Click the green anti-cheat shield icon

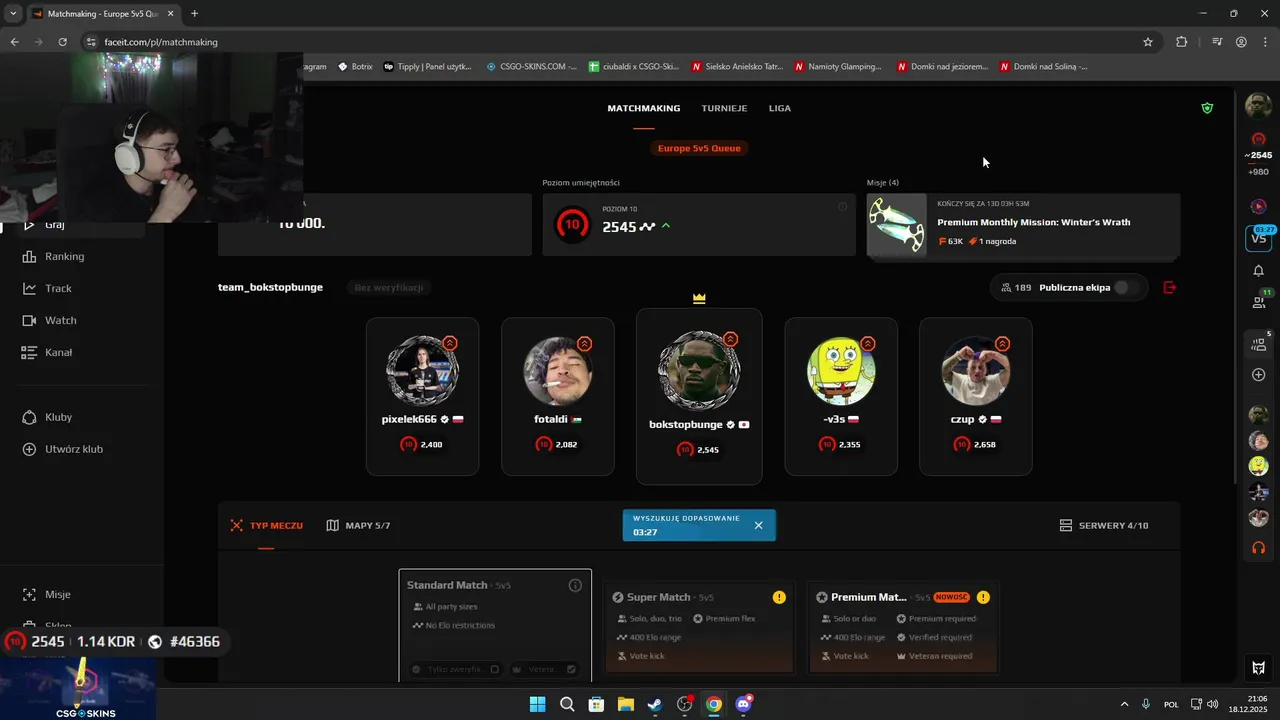point(1207,108)
